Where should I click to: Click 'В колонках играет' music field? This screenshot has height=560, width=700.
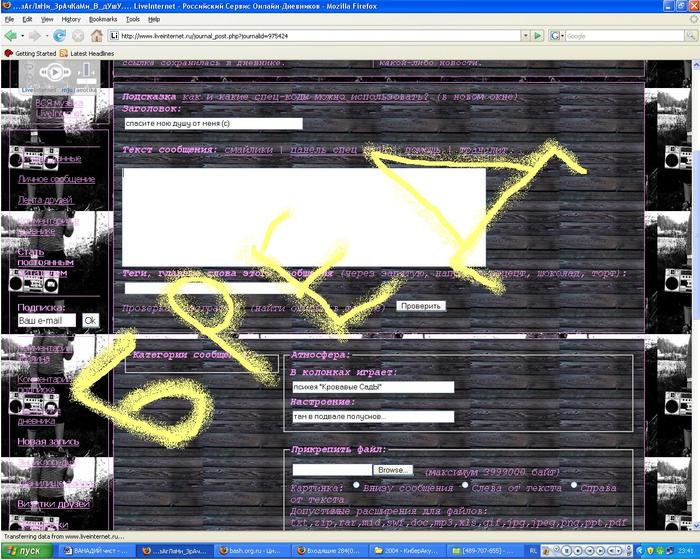click(x=373, y=387)
